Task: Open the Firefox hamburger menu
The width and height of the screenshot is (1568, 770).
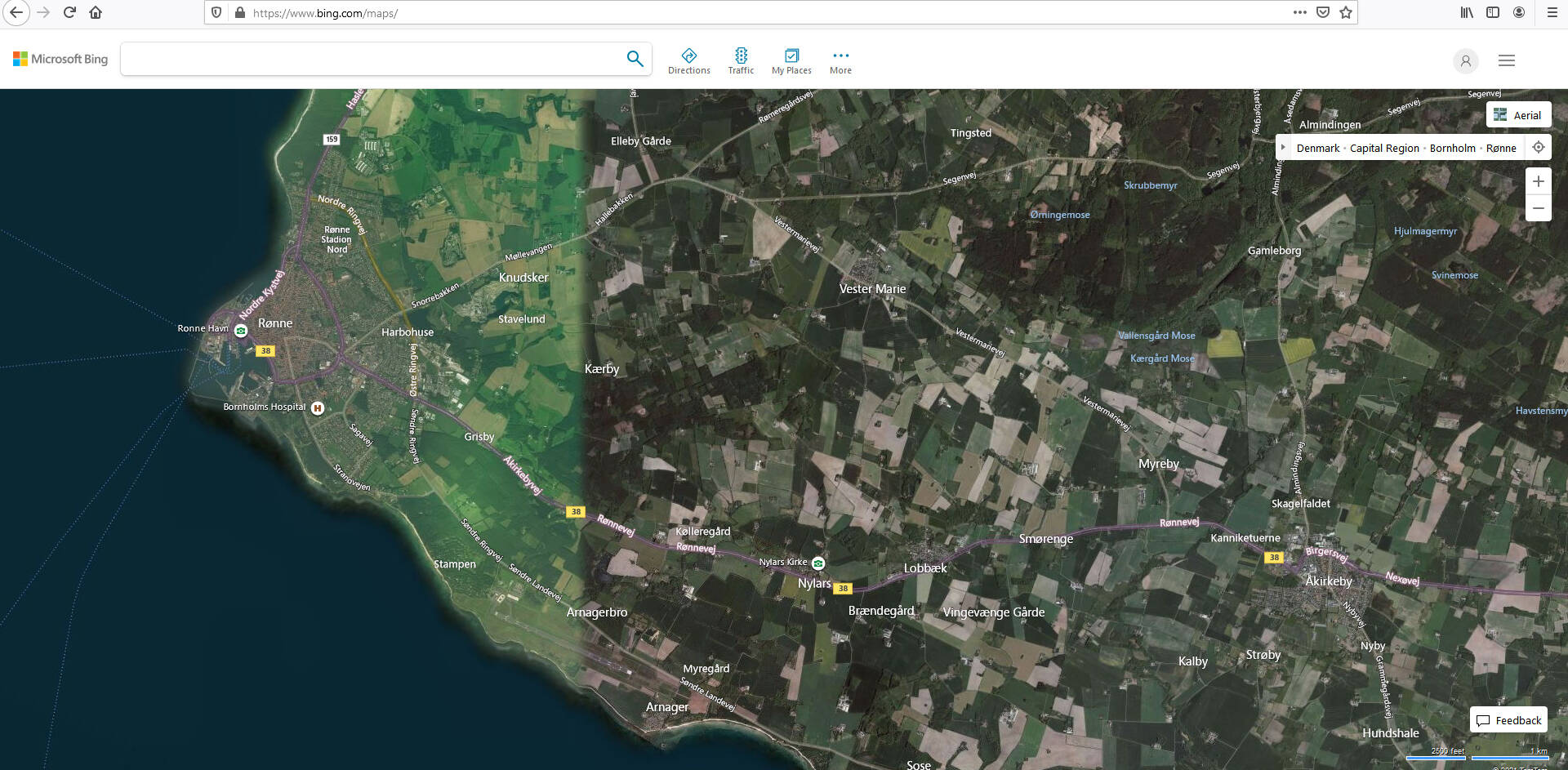Action: [1552, 12]
